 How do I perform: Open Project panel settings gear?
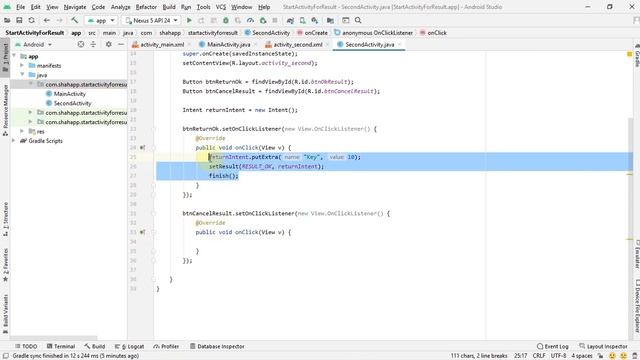tap(108, 44)
